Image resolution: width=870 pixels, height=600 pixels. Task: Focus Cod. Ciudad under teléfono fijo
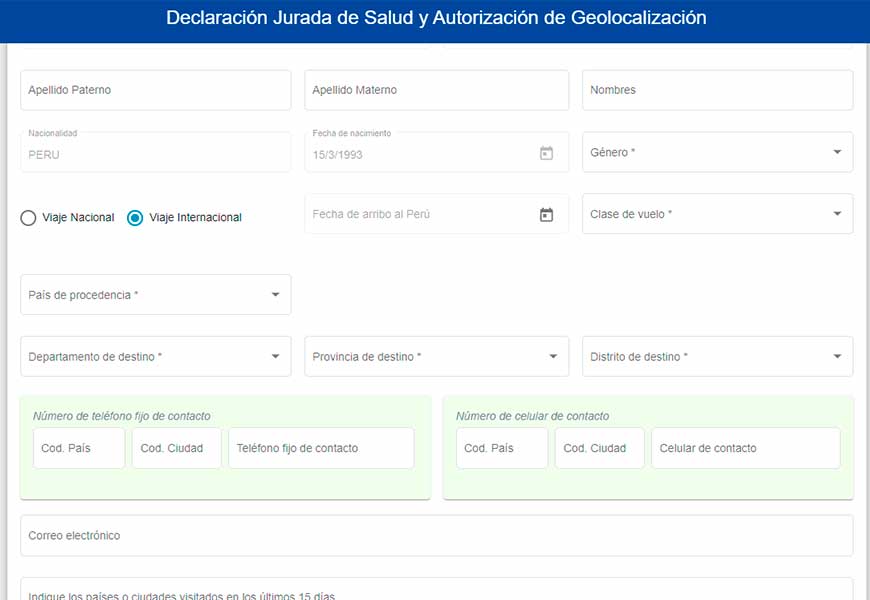(176, 448)
